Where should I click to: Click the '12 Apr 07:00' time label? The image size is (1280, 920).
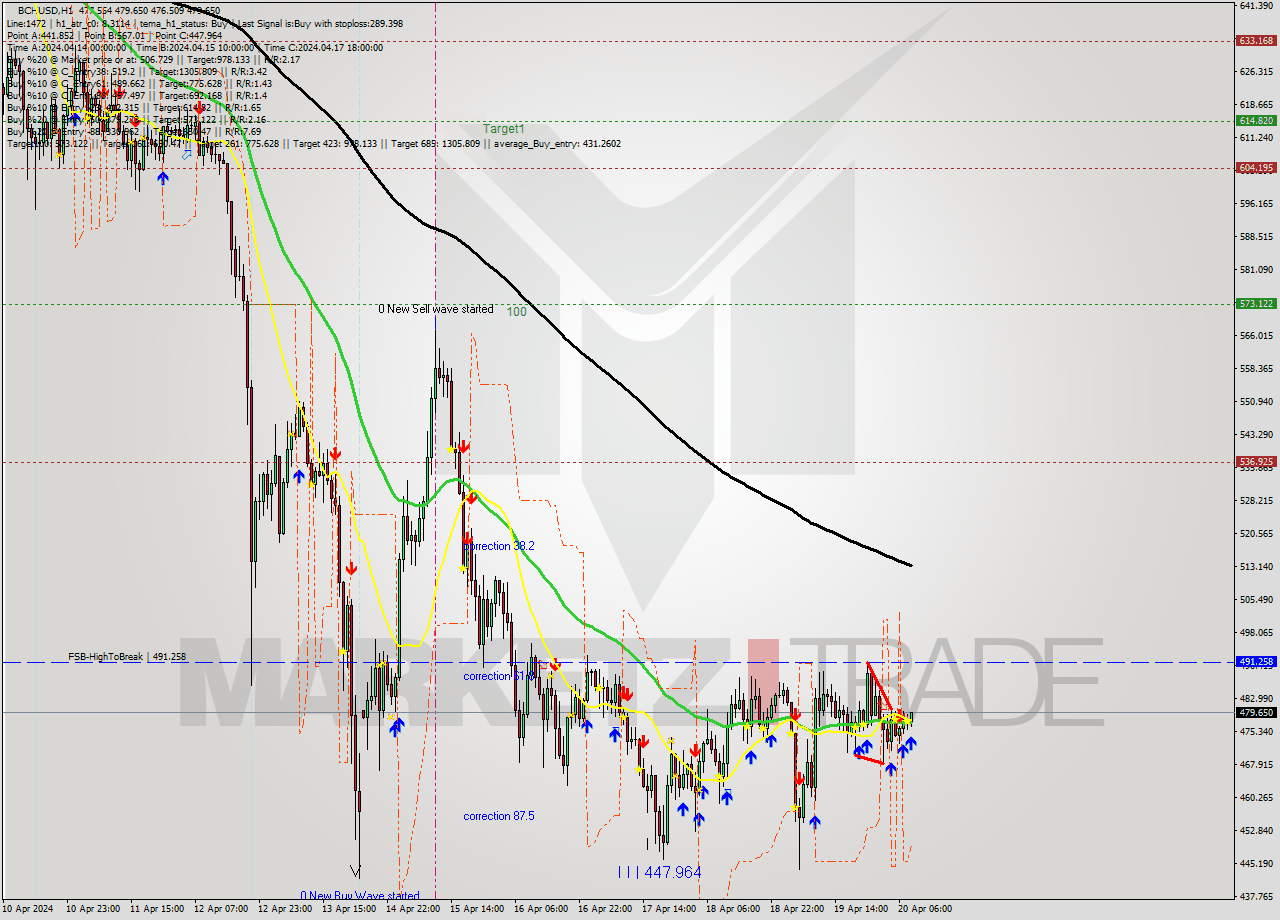point(221,909)
